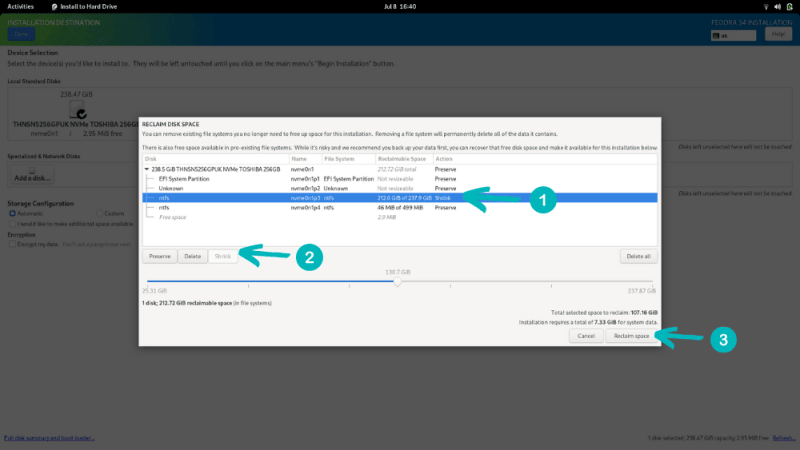The image size is (800, 450).
Task: Click the Delete all button
Action: [638, 256]
